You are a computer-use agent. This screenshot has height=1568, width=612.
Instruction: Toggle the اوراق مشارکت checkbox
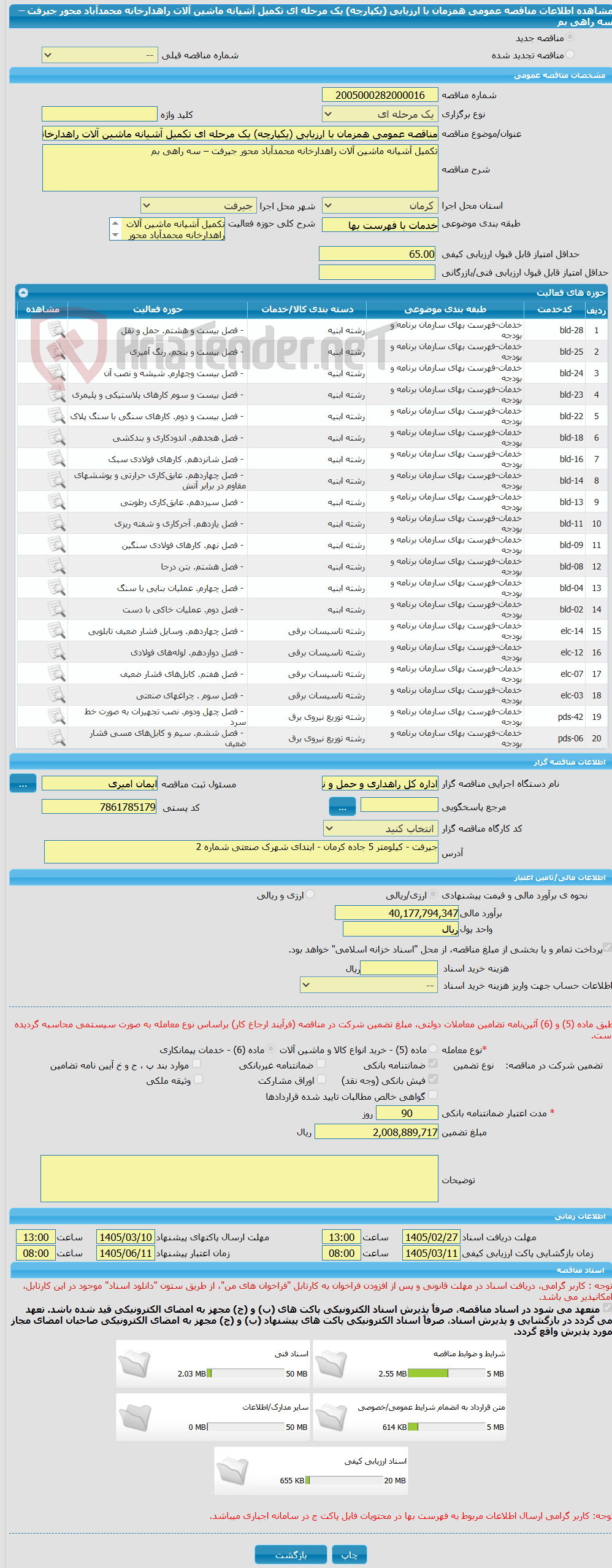point(321,1079)
